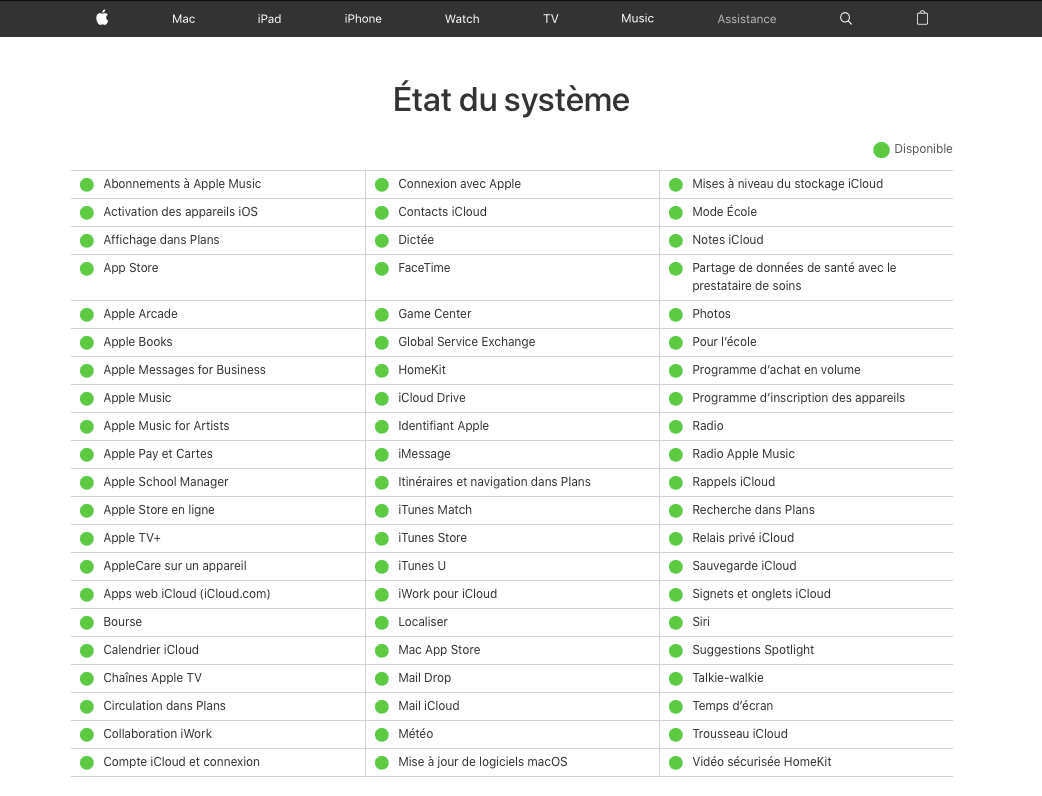The width and height of the screenshot is (1042, 796).
Task: Click green status dot beside Siri
Action: [x=676, y=623]
